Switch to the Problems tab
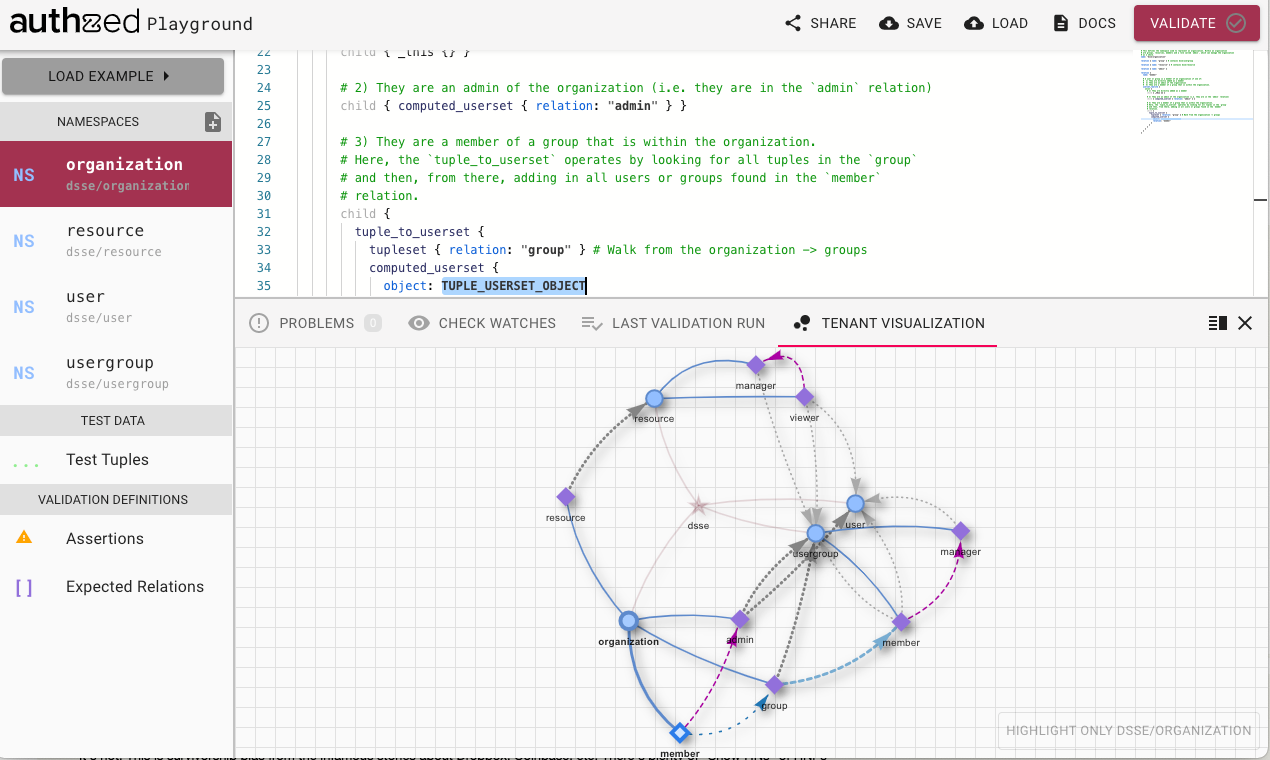 click(x=315, y=323)
